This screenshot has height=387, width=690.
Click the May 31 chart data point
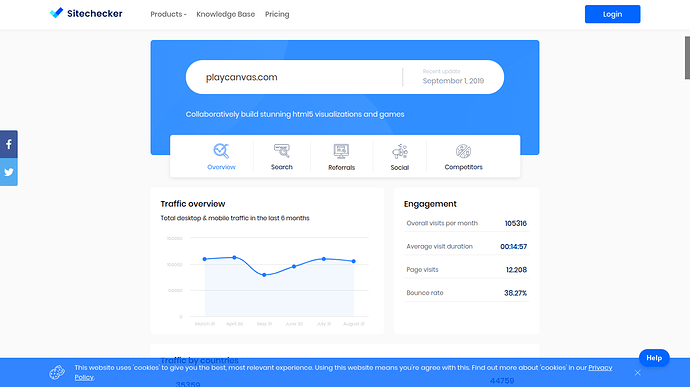coord(264,275)
